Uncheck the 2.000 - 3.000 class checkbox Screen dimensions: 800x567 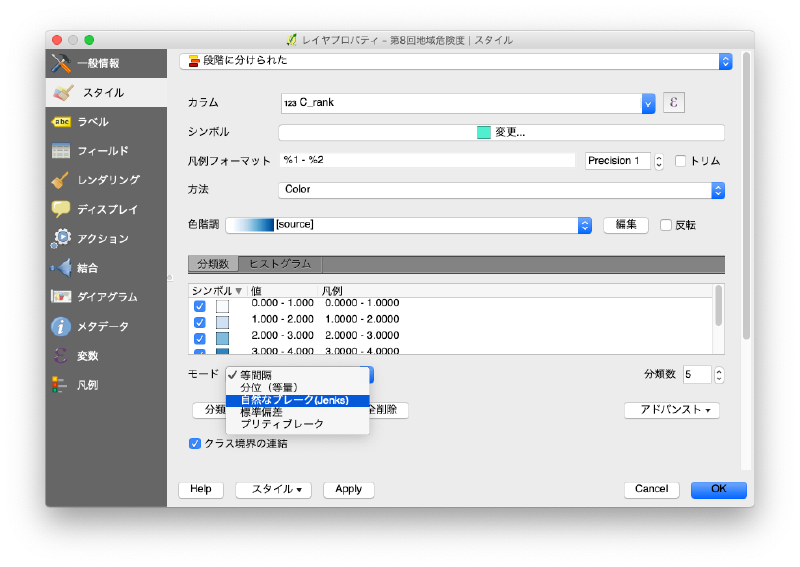point(199,339)
